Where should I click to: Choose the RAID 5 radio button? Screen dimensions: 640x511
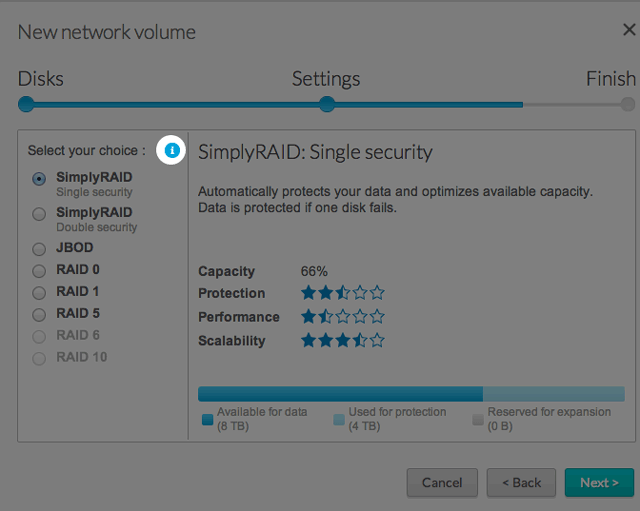click(x=39, y=314)
